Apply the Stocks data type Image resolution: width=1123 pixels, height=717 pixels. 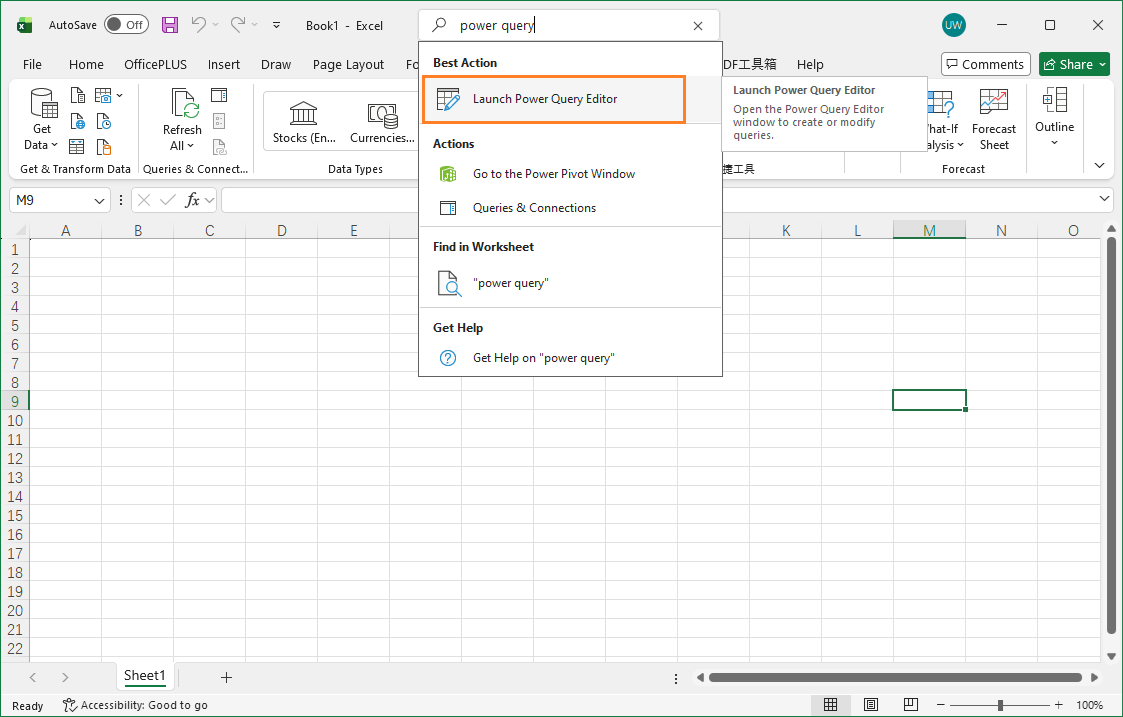(305, 120)
